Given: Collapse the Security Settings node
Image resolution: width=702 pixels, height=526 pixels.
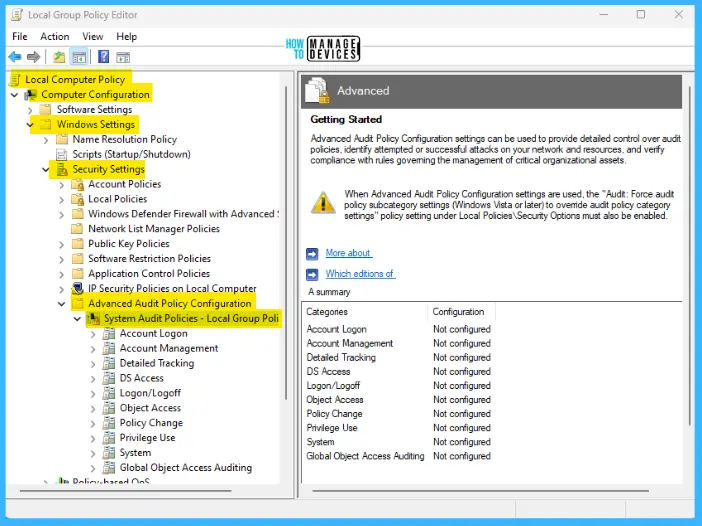Looking at the screenshot, I should point(46,170).
